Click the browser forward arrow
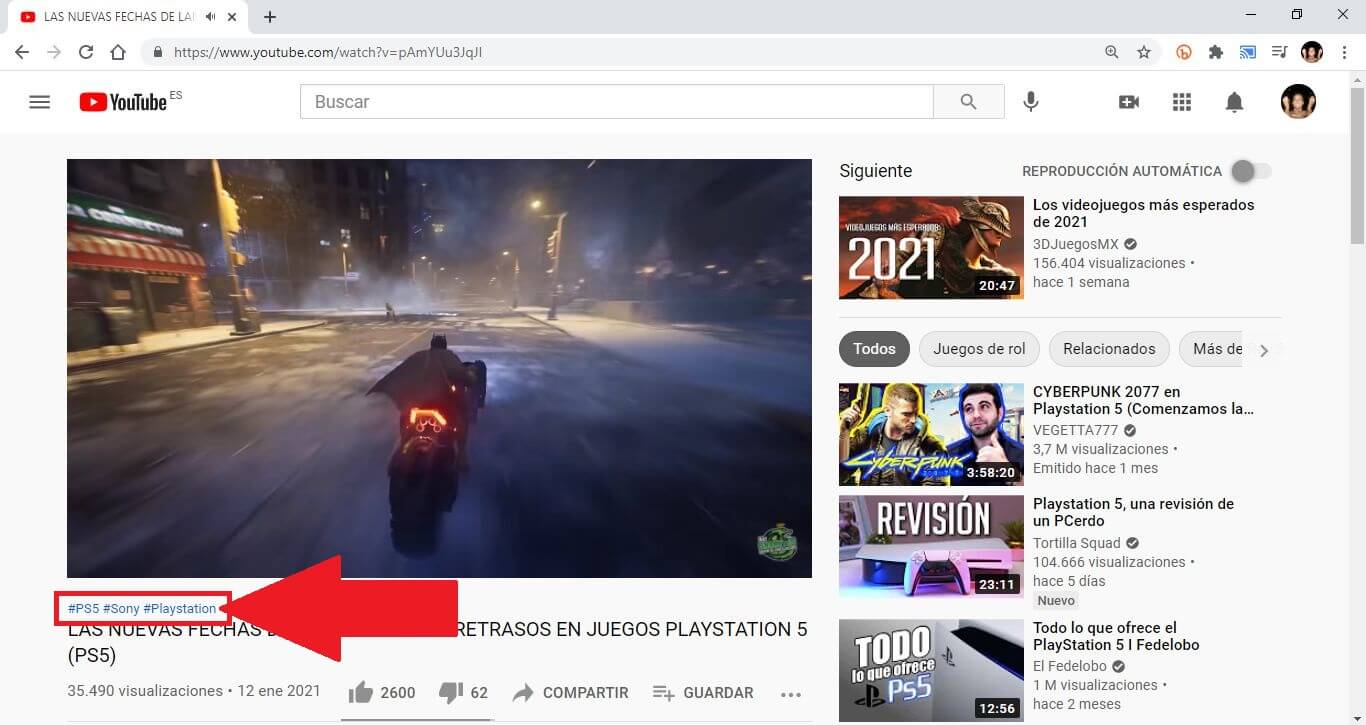The height and width of the screenshot is (725, 1366). 54,52
